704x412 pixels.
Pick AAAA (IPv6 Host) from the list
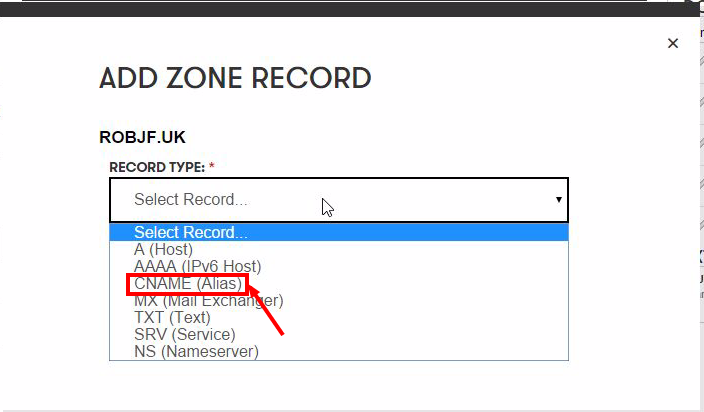coord(197,267)
